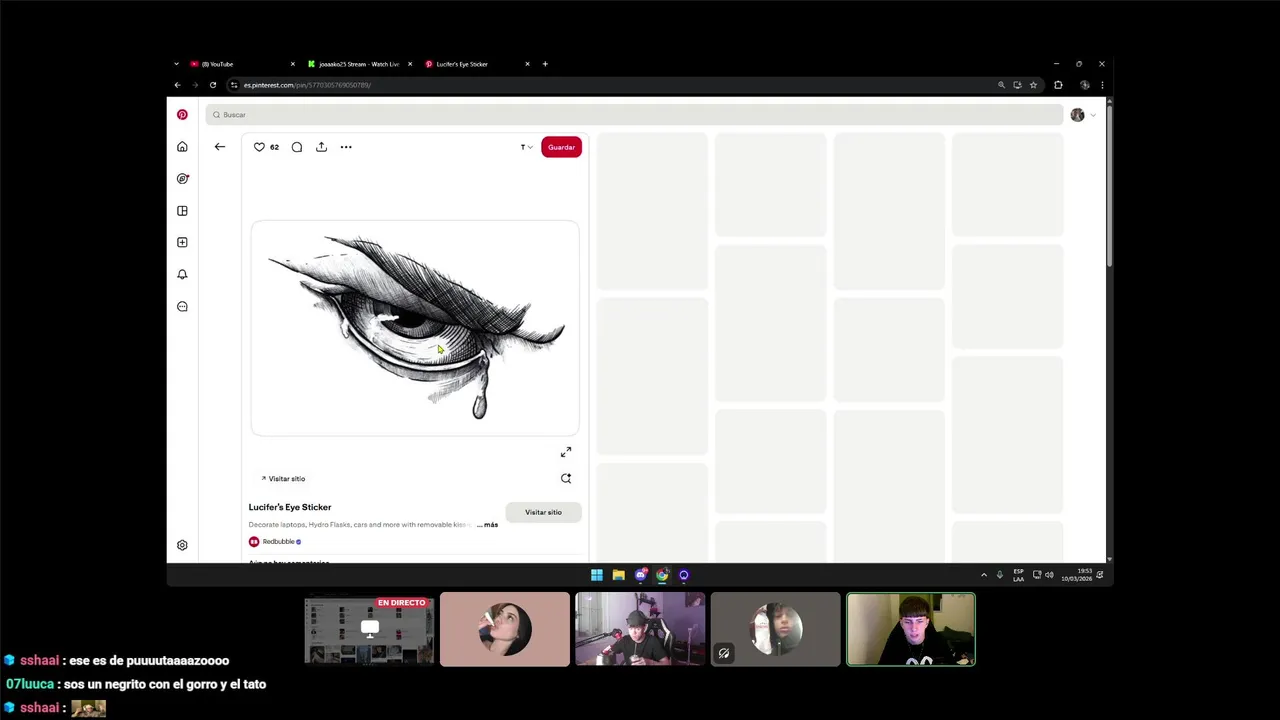Open Pinterest messages chat icon

click(182, 306)
